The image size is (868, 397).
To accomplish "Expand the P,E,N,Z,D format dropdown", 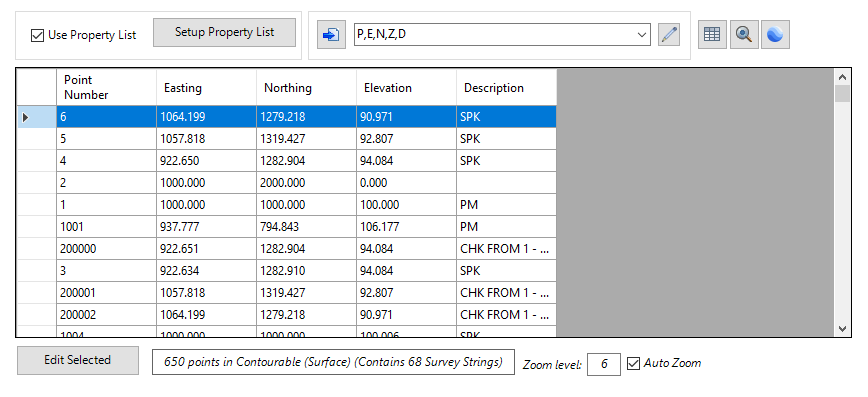I will 642,34.
